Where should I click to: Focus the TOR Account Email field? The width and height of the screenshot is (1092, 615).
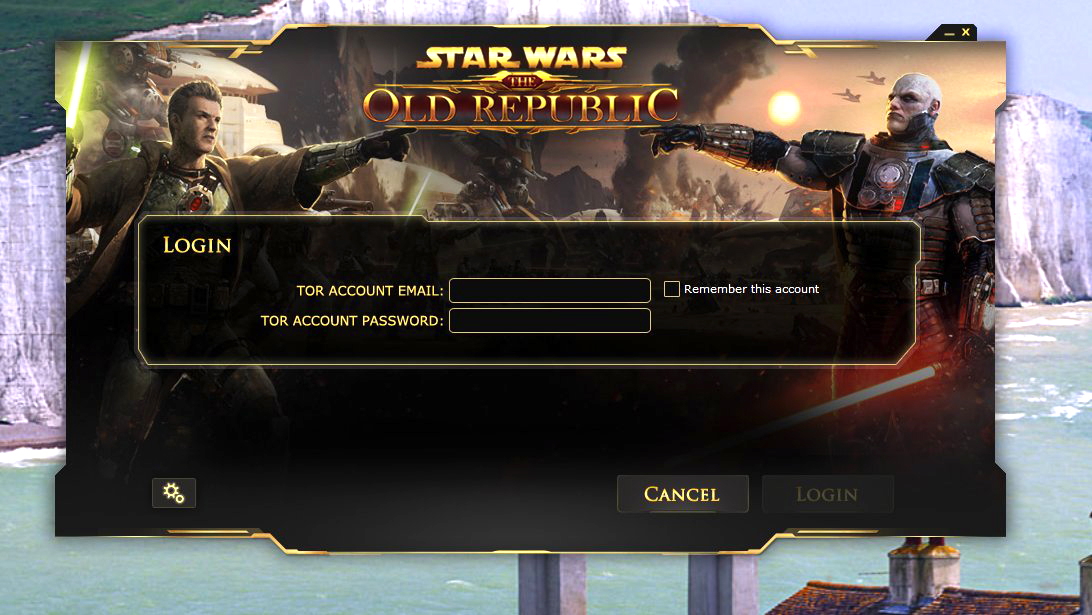pos(550,290)
